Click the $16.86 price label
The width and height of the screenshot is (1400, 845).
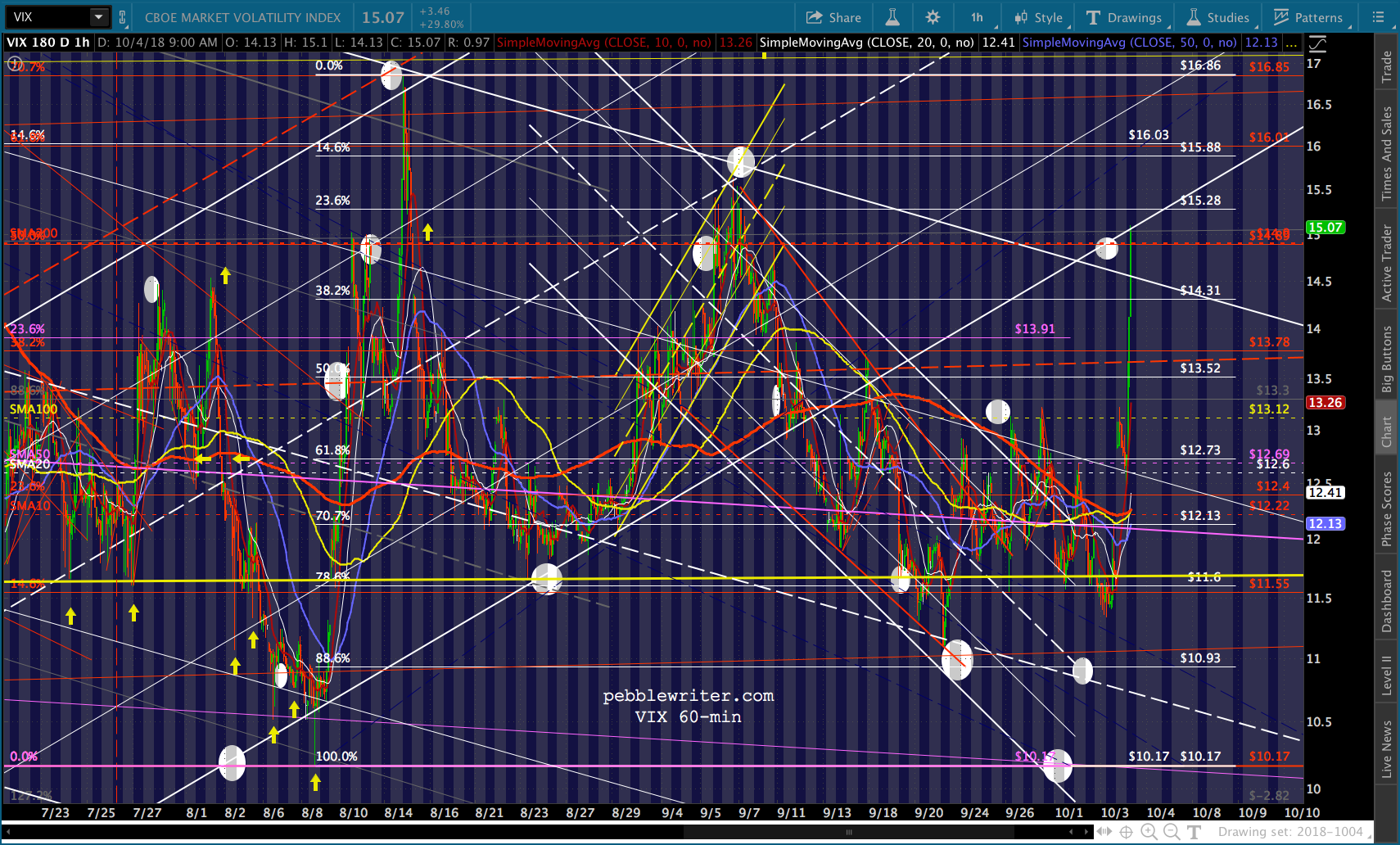(1200, 66)
